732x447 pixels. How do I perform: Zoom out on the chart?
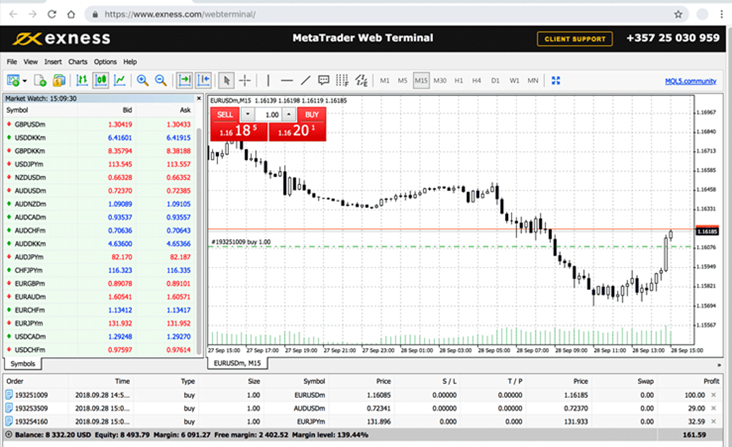pyautogui.click(x=161, y=81)
